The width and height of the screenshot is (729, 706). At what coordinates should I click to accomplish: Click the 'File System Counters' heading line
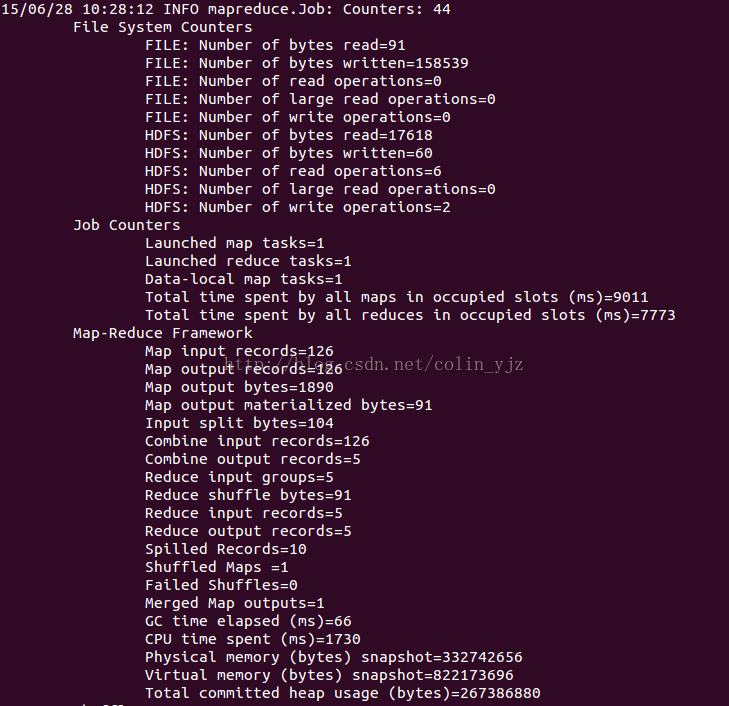click(x=163, y=27)
